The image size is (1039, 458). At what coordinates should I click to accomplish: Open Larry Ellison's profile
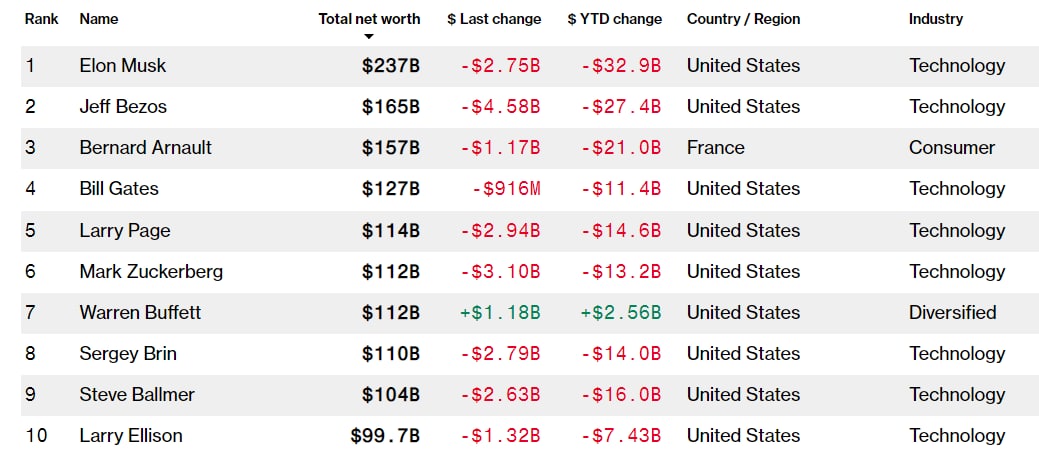131,436
